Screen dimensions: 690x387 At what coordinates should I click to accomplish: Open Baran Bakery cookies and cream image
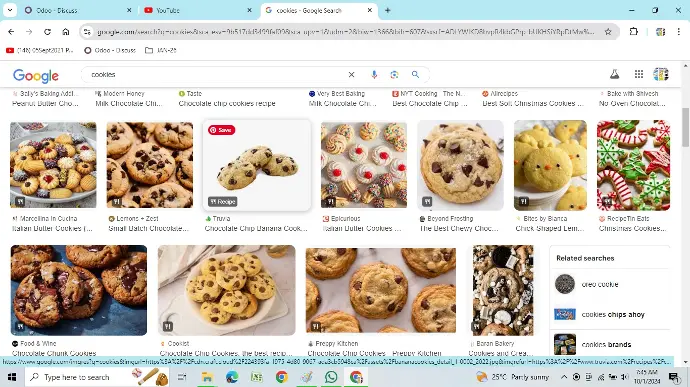pyautogui.click(x=503, y=290)
